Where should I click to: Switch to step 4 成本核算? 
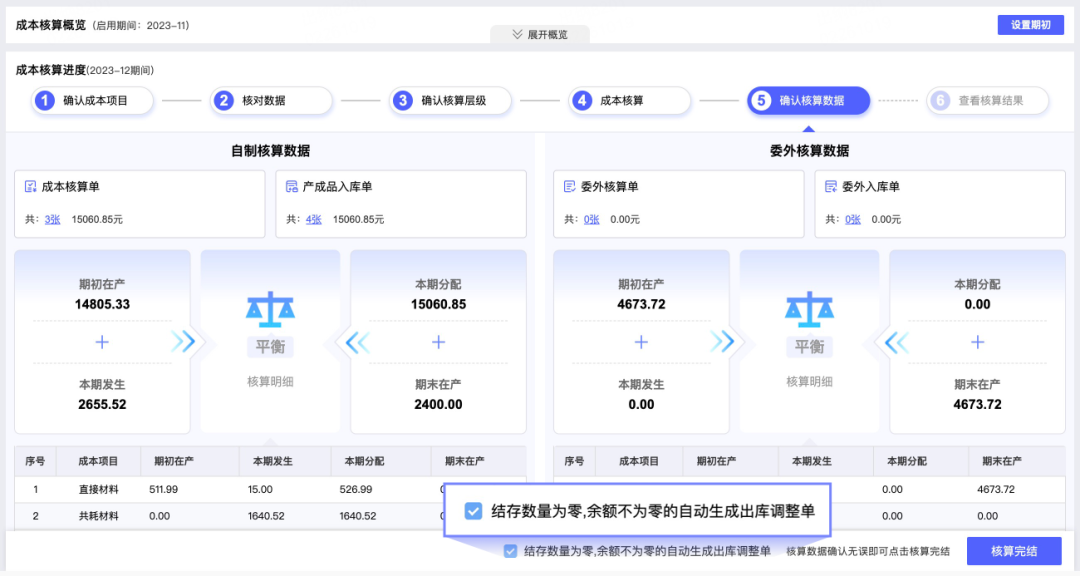(x=630, y=101)
